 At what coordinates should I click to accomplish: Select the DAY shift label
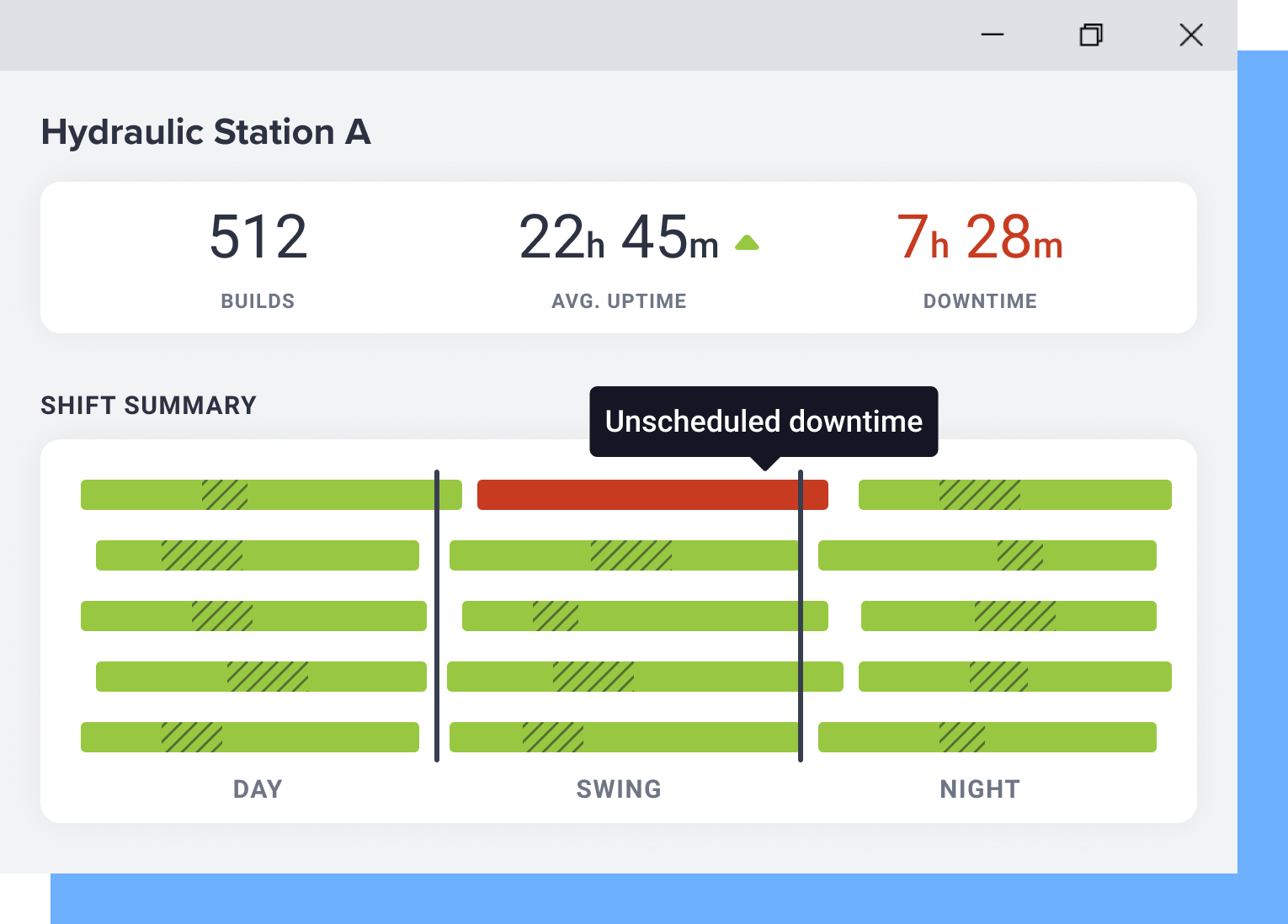coord(257,789)
